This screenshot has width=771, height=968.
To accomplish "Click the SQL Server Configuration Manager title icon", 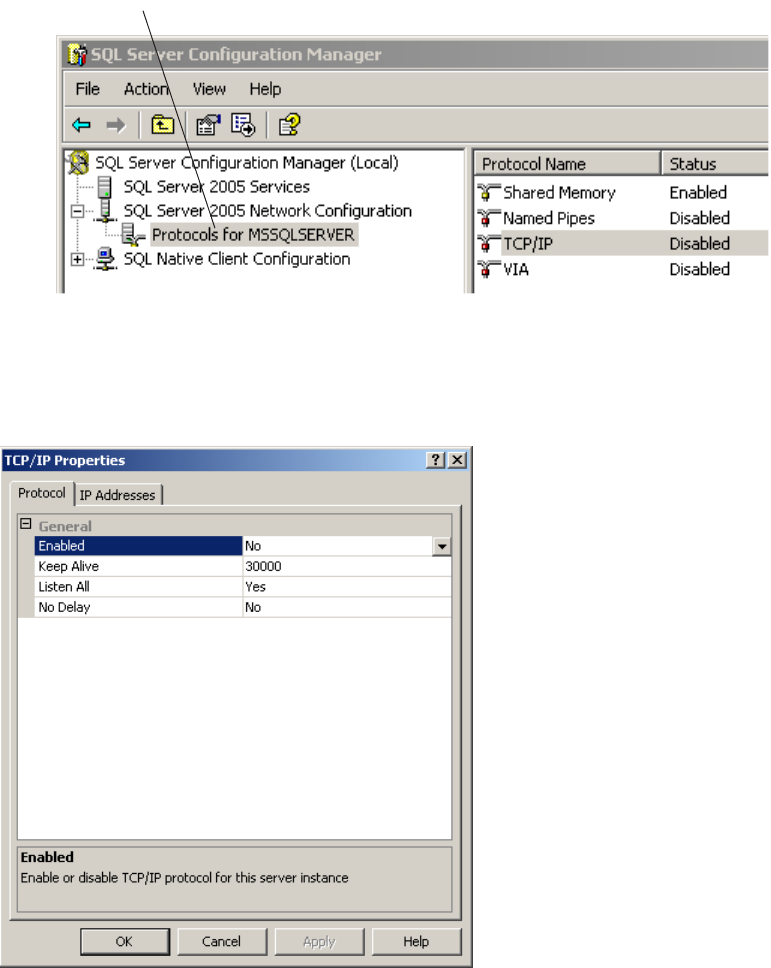I will tap(77, 54).
